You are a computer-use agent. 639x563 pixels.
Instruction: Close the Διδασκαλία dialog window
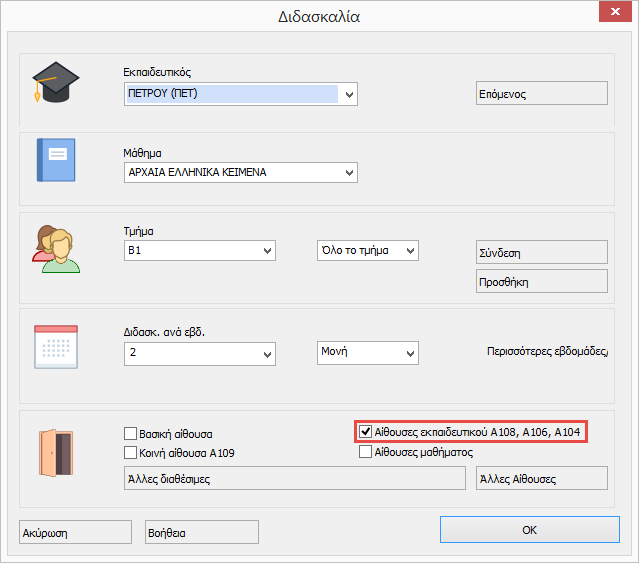tap(609, 14)
